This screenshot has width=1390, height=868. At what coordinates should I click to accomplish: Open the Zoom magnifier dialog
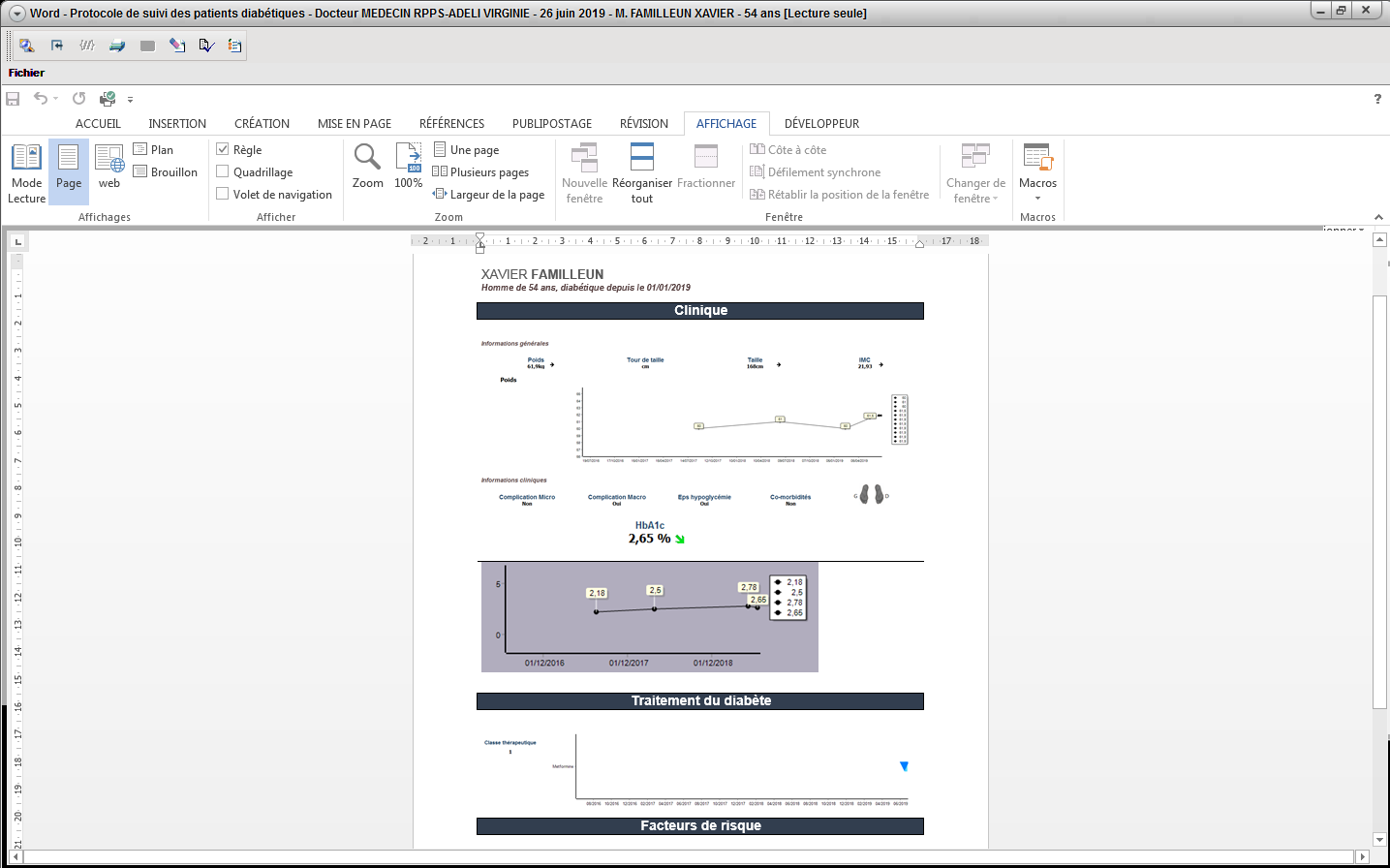(368, 166)
